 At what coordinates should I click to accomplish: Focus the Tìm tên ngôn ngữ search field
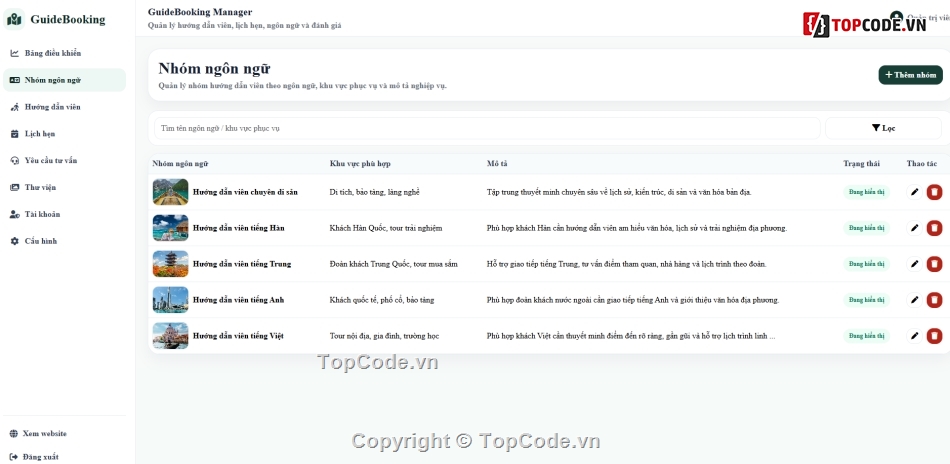click(487, 128)
